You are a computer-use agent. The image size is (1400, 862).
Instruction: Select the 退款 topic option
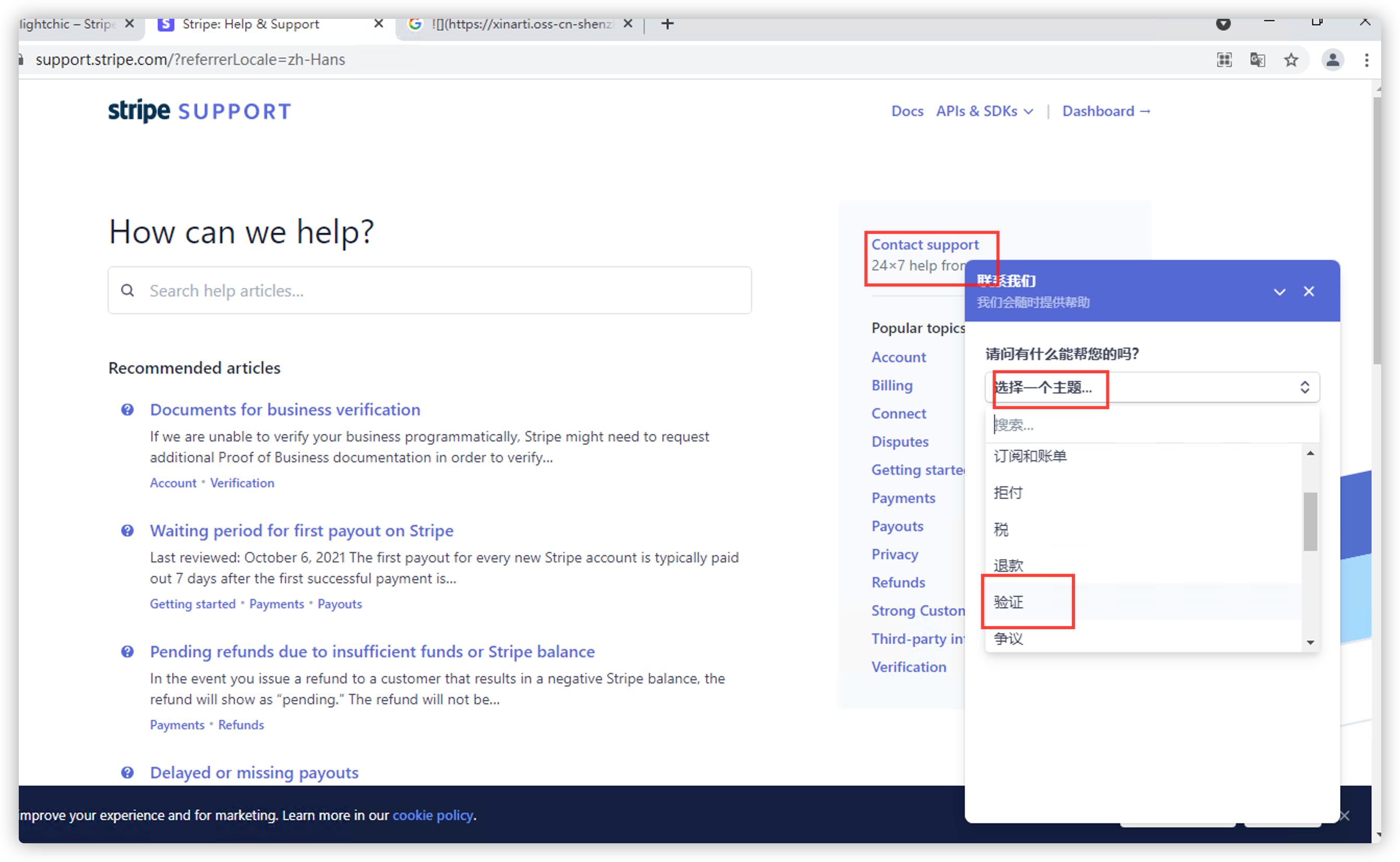tap(1143, 566)
